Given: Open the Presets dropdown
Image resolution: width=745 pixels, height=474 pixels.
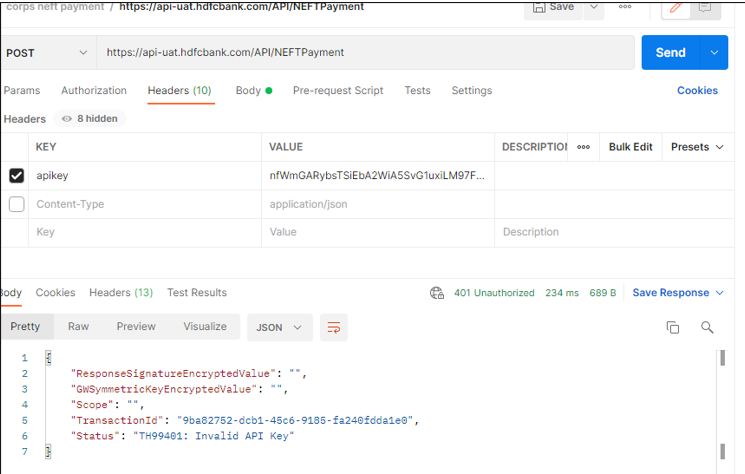Looking at the screenshot, I should (696, 147).
